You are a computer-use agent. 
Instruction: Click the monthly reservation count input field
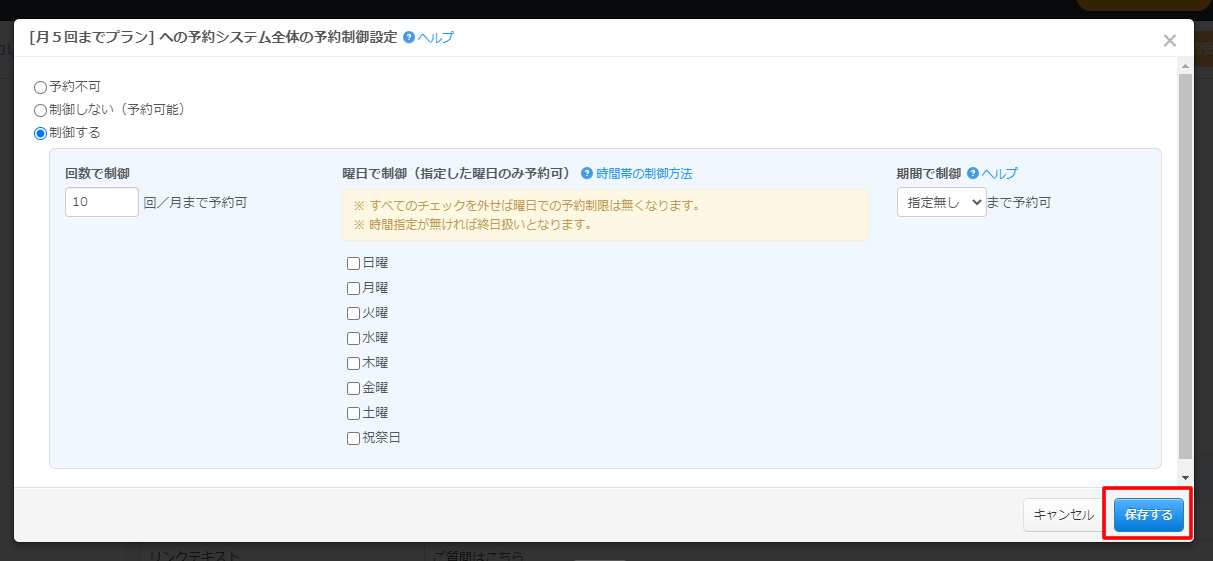102,202
